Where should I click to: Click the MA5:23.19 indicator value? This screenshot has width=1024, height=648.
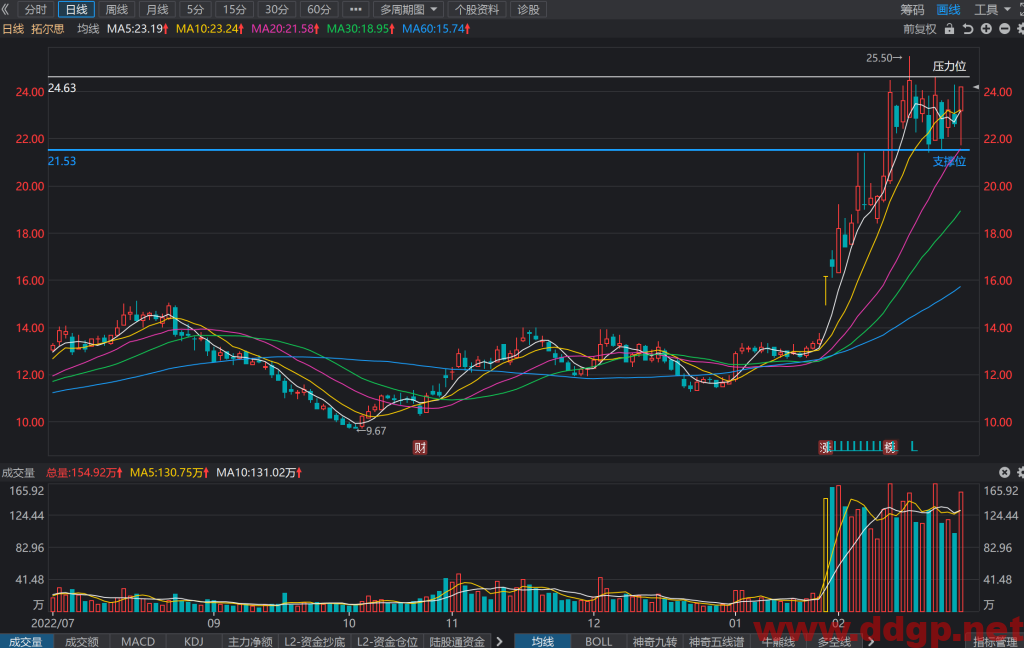tap(138, 29)
